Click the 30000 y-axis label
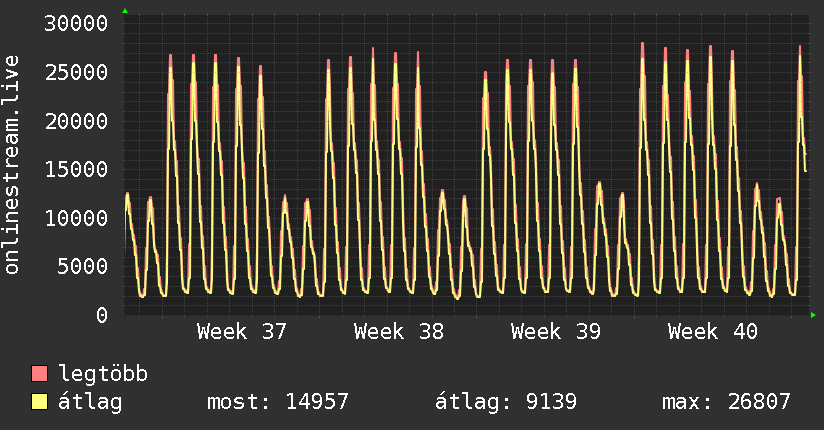Viewport: 824px width, 430px height. [76, 24]
